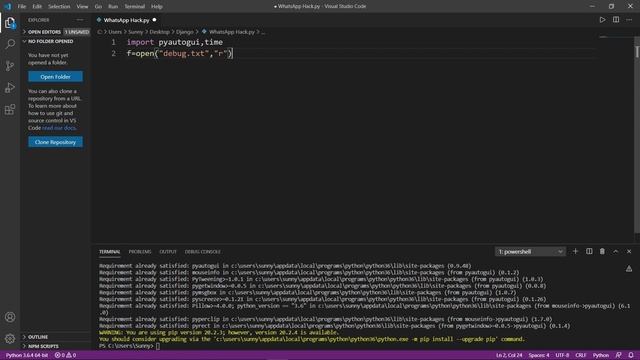The width and height of the screenshot is (640, 360).
Task: Switch to the Problems panel tab
Action: click(x=140, y=252)
